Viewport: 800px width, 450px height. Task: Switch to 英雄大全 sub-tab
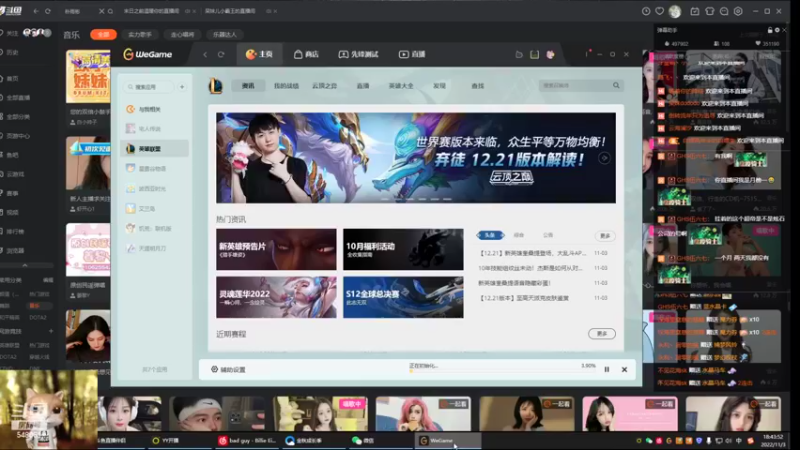coord(401,86)
